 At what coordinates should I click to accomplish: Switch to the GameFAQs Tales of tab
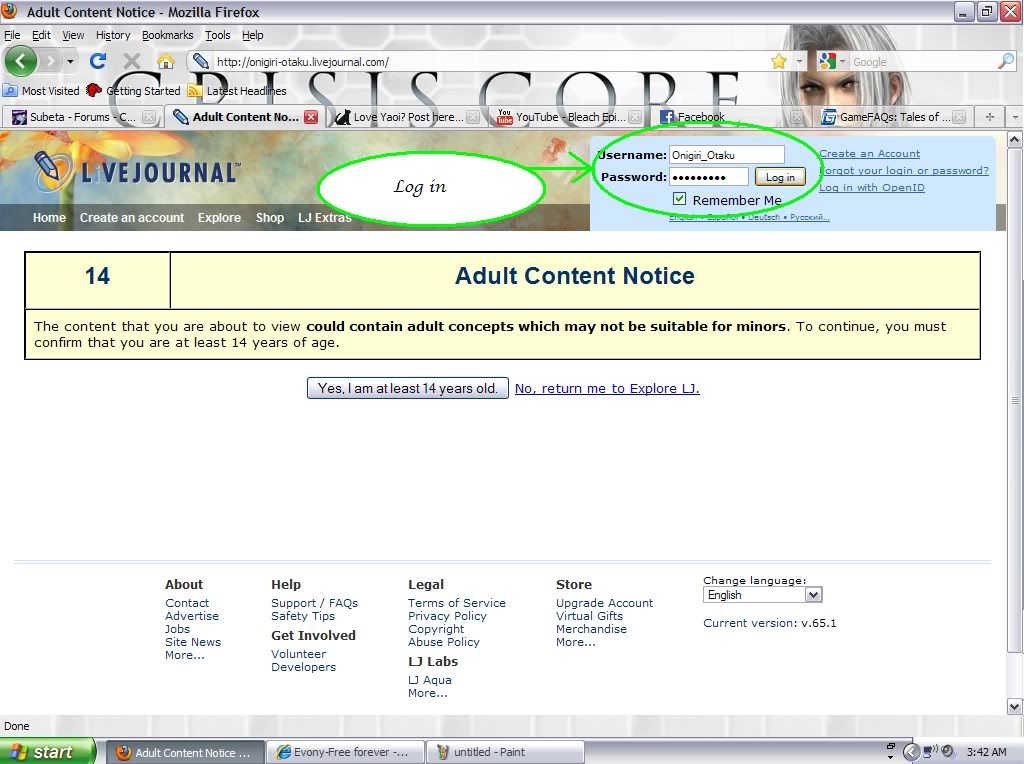(893, 117)
